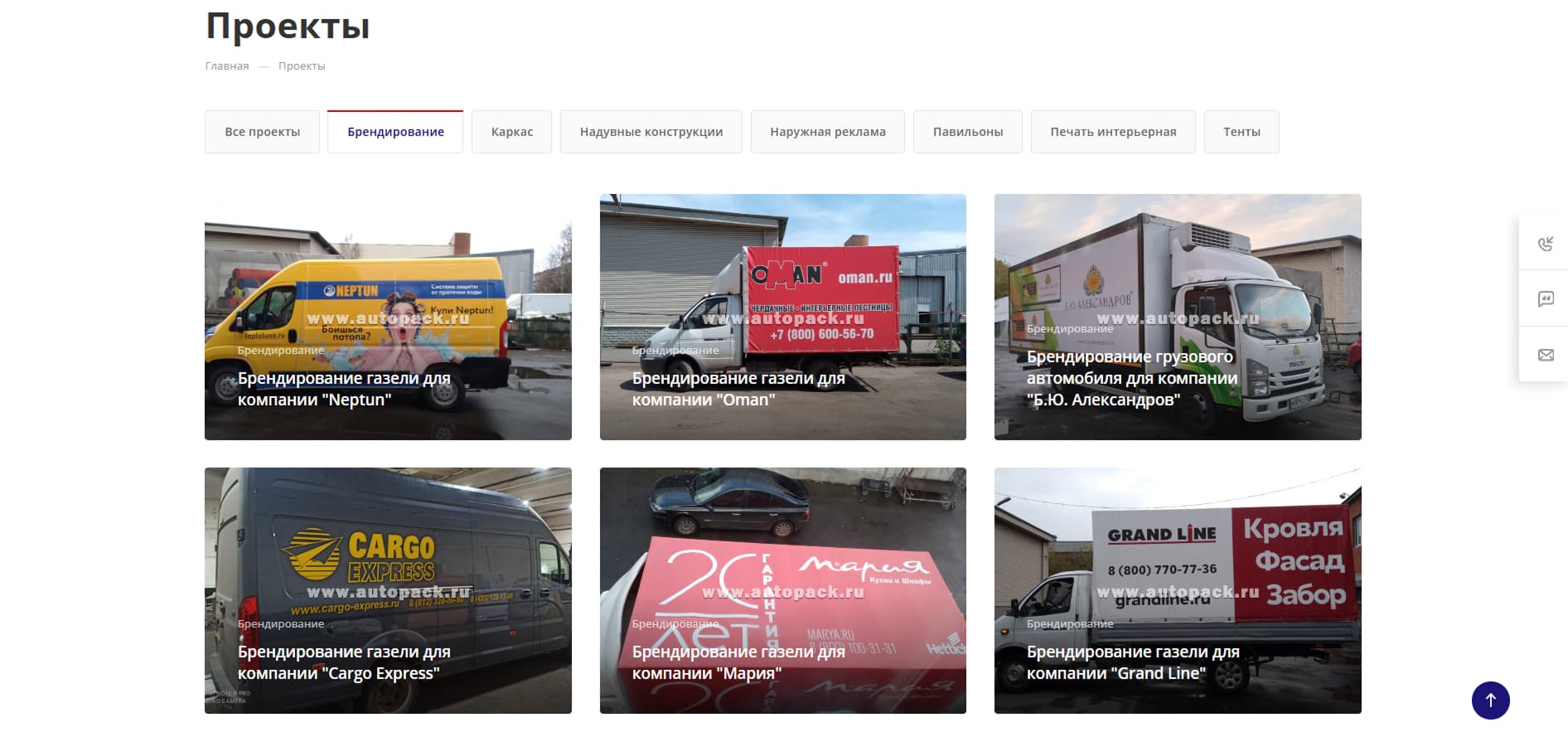Open the Мария branding project card

click(x=783, y=590)
